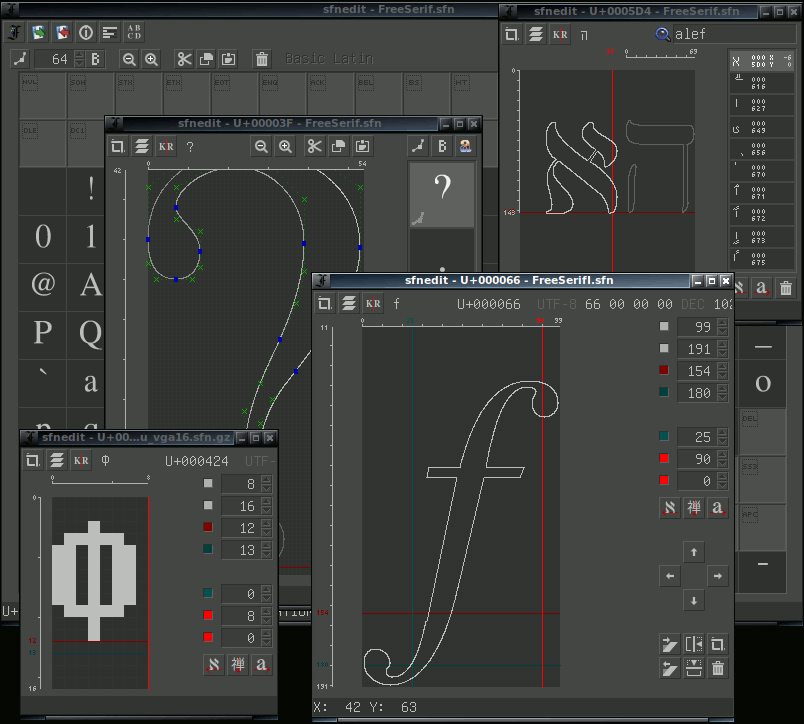804x724 pixels.
Task: Open the layers icon in U+00003F window
Action: pyautogui.click(x=142, y=147)
